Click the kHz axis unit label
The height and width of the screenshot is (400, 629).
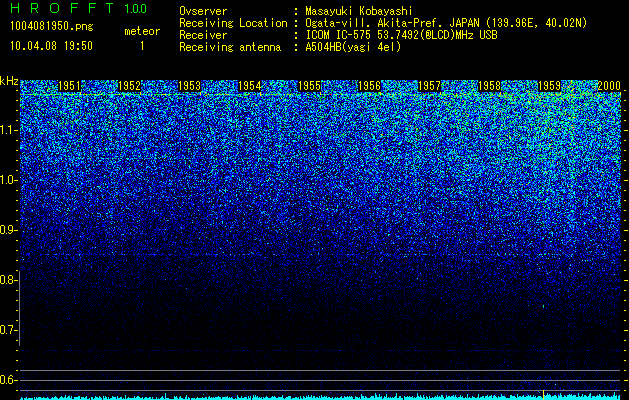tap(9, 81)
